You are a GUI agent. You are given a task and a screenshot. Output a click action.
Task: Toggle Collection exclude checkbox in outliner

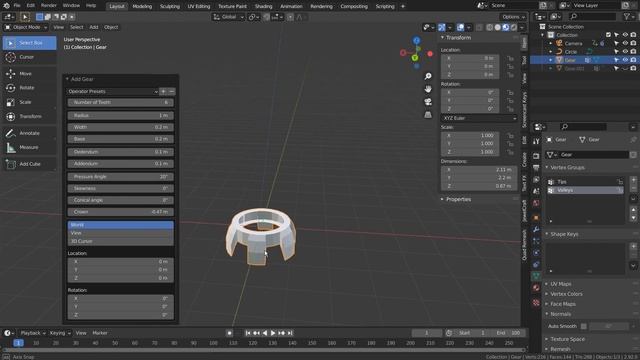point(608,35)
